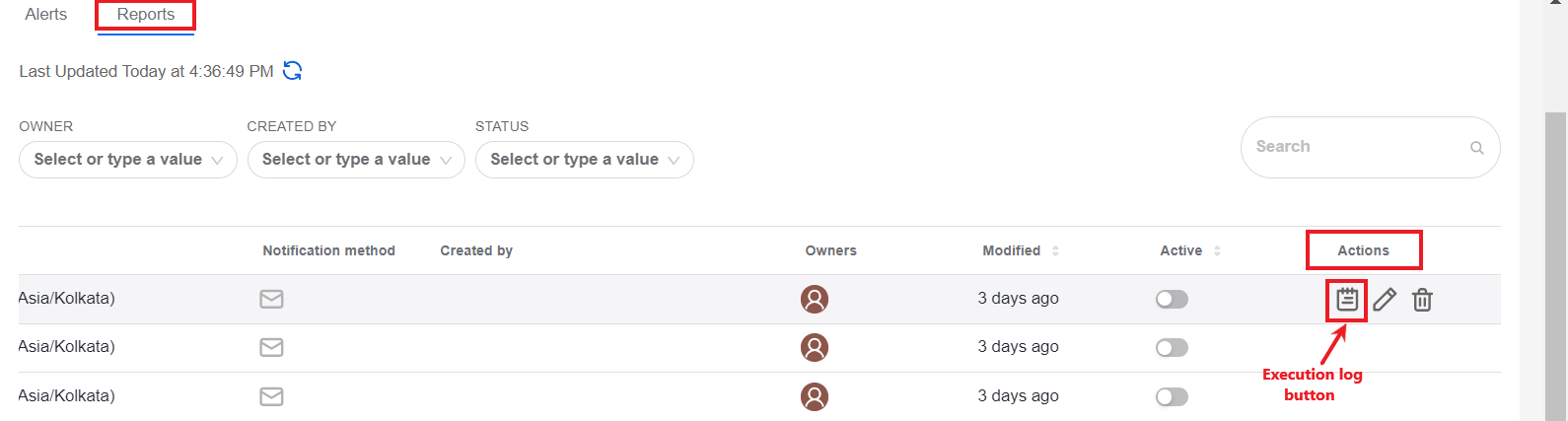This screenshot has width=1568, height=421.
Task: Open the execution log for first report
Action: click(1347, 300)
